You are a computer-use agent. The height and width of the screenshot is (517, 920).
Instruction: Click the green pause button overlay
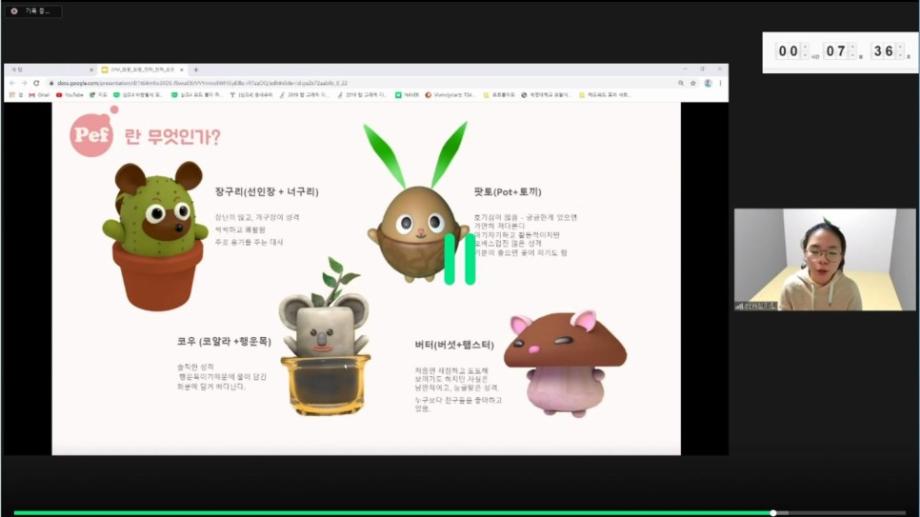tap(460, 259)
